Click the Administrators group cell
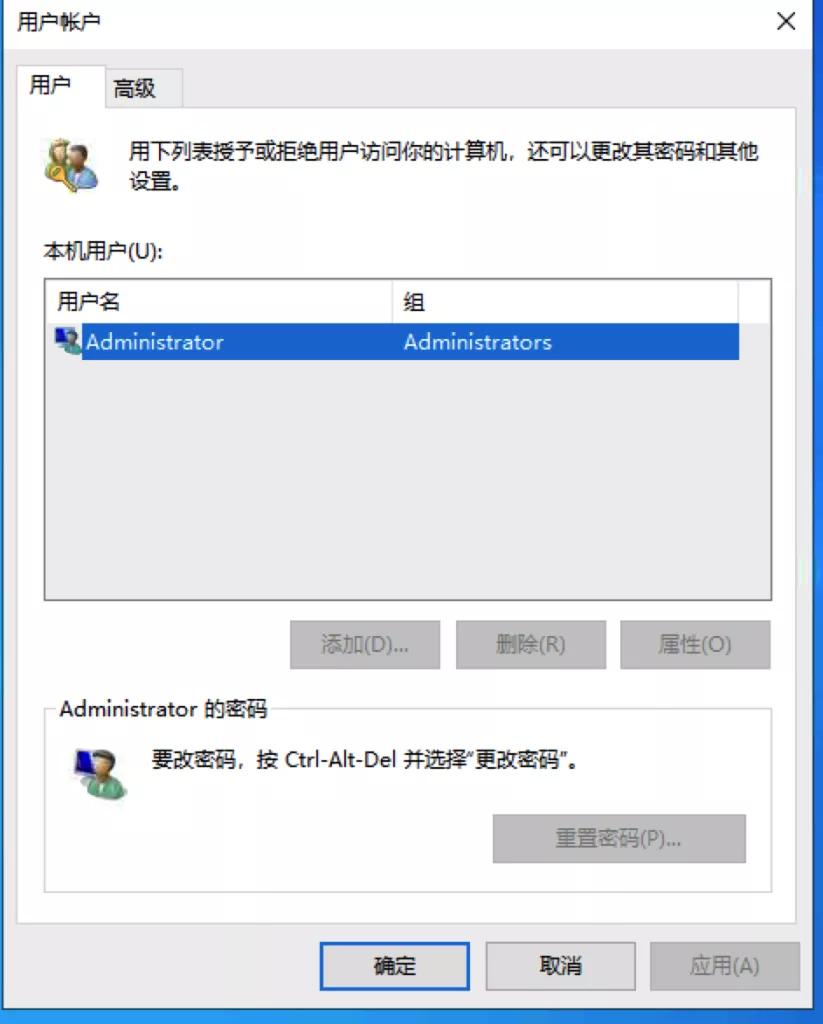Screen dimensions: 823x1024 477,342
